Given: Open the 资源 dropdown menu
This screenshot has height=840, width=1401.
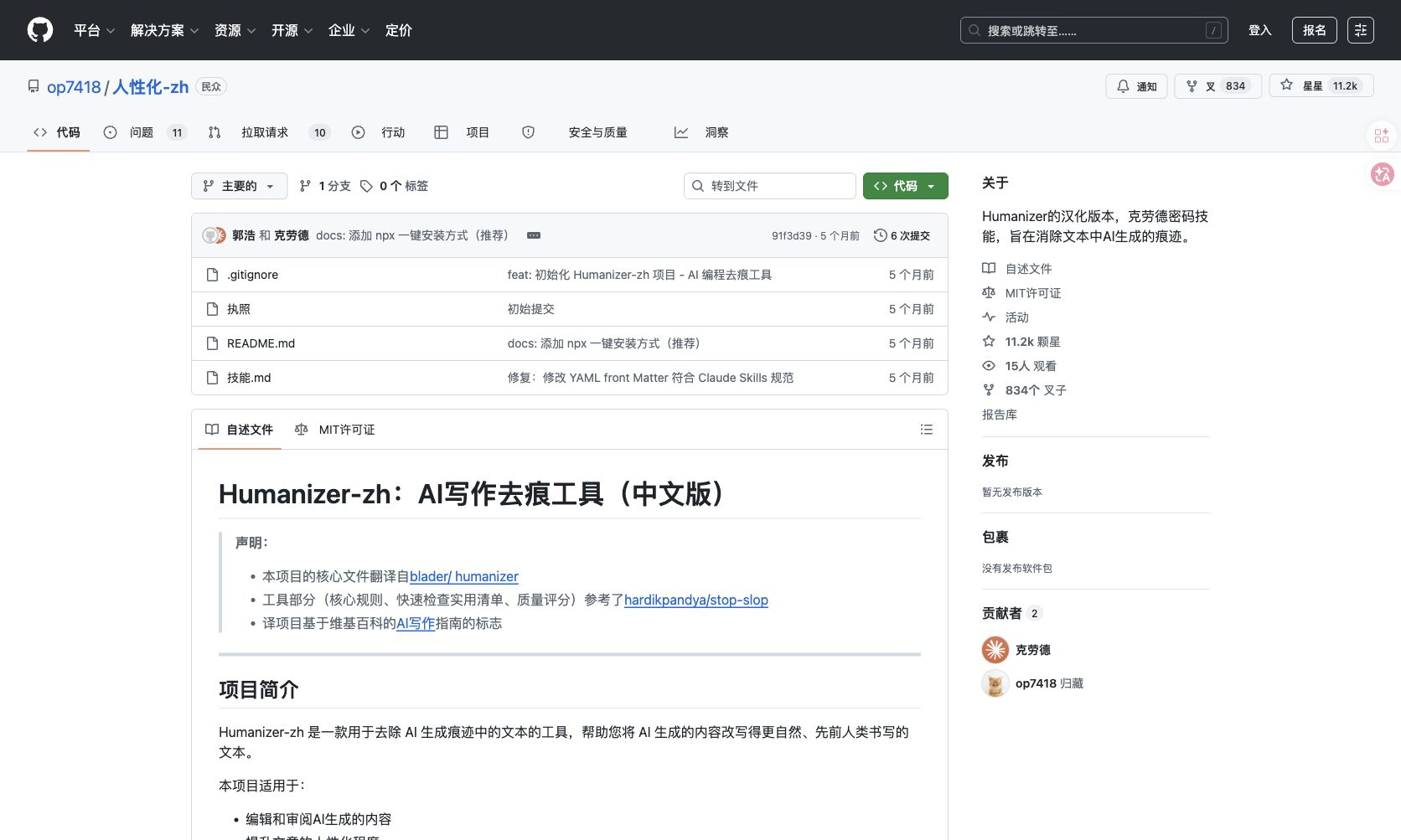Looking at the screenshot, I should coord(235,30).
